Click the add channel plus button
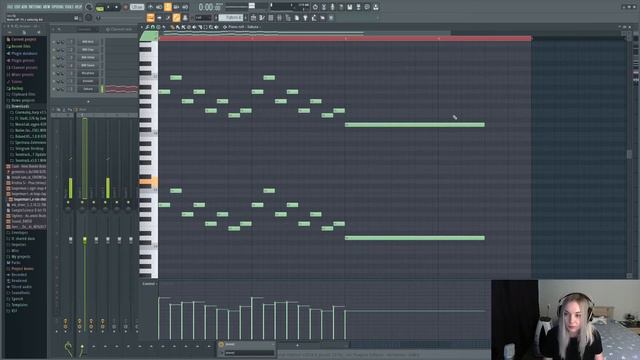The width and height of the screenshot is (640, 360). pyautogui.click(x=89, y=102)
